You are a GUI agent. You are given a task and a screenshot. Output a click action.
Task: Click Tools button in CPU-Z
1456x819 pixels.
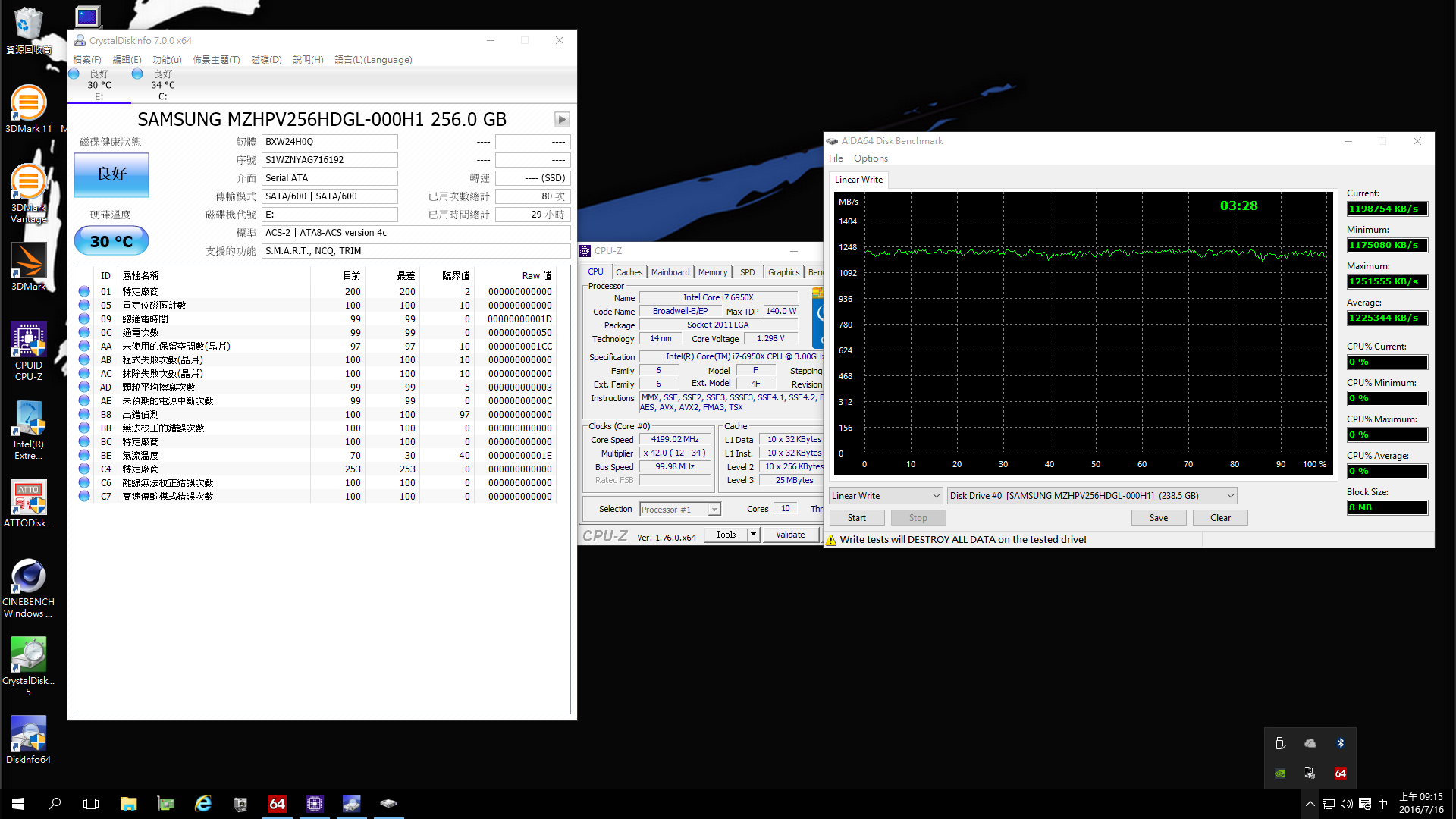(x=726, y=535)
